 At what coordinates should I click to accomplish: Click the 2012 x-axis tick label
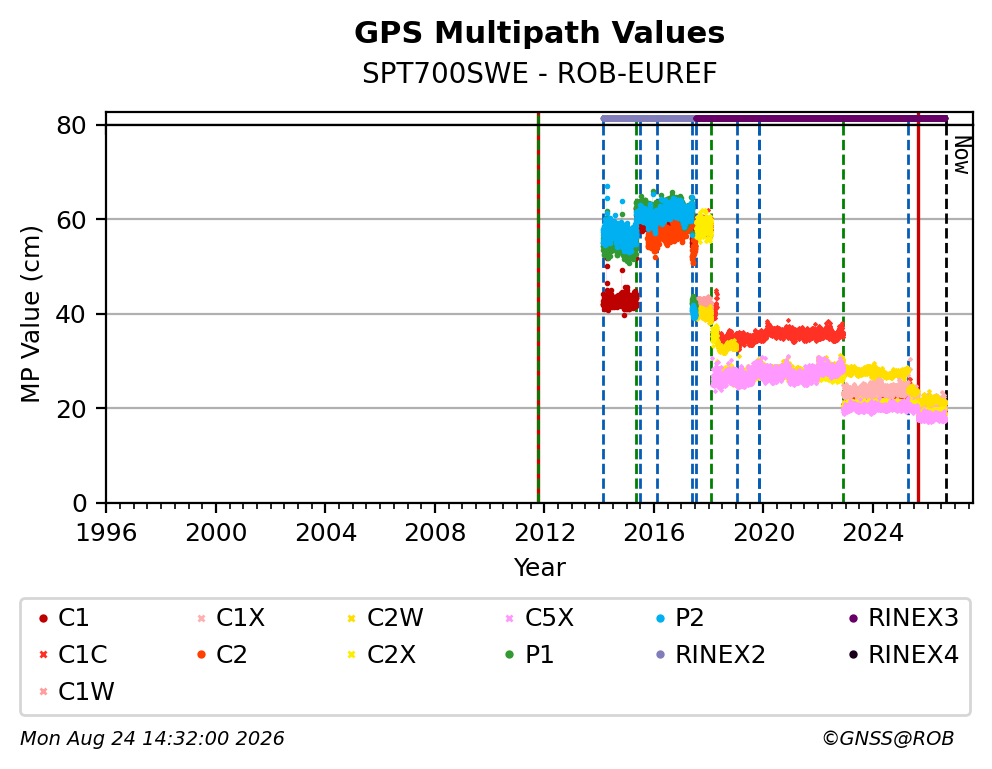click(544, 533)
